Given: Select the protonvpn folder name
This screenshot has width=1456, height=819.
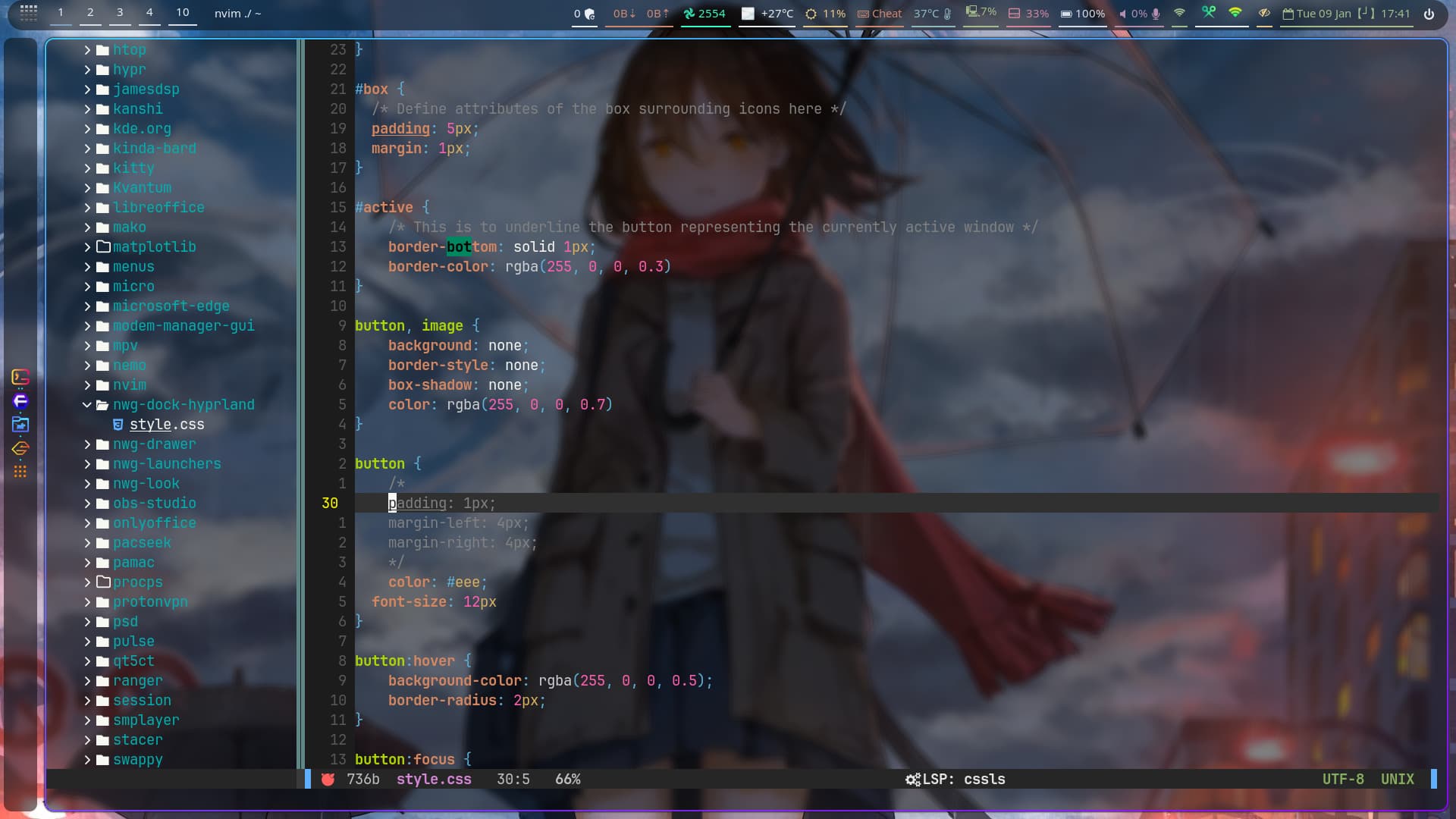Looking at the screenshot, I should [x=150, y=601].
